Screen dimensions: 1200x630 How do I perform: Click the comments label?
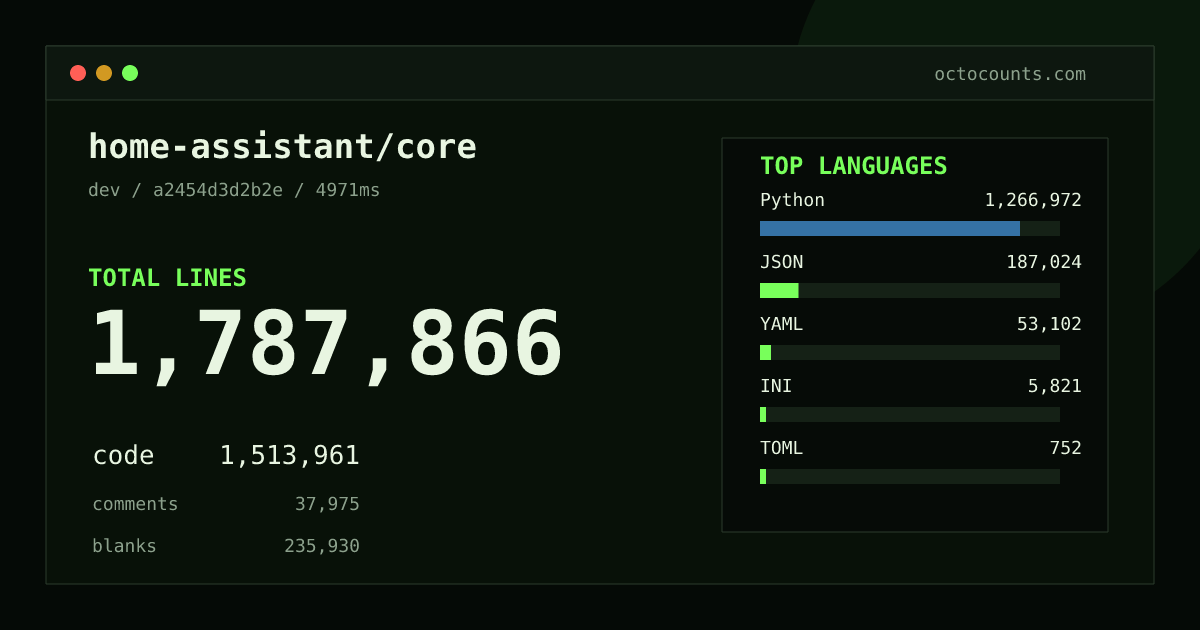coord(135,504)
